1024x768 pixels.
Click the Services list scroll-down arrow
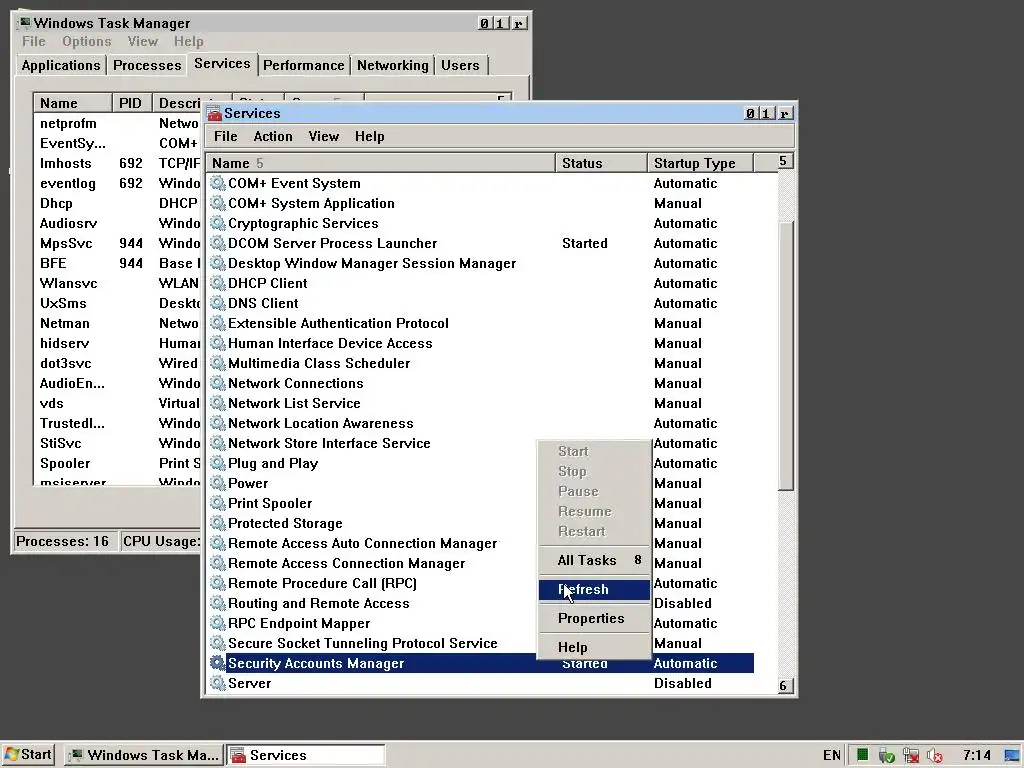pyautogui.click(x=785, y=686)
